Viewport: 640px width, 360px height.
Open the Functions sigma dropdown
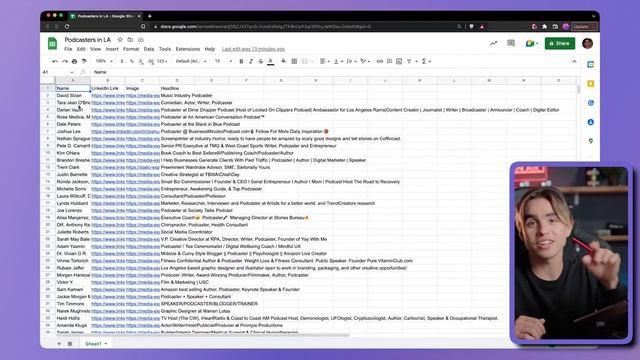tap(426, 61)
